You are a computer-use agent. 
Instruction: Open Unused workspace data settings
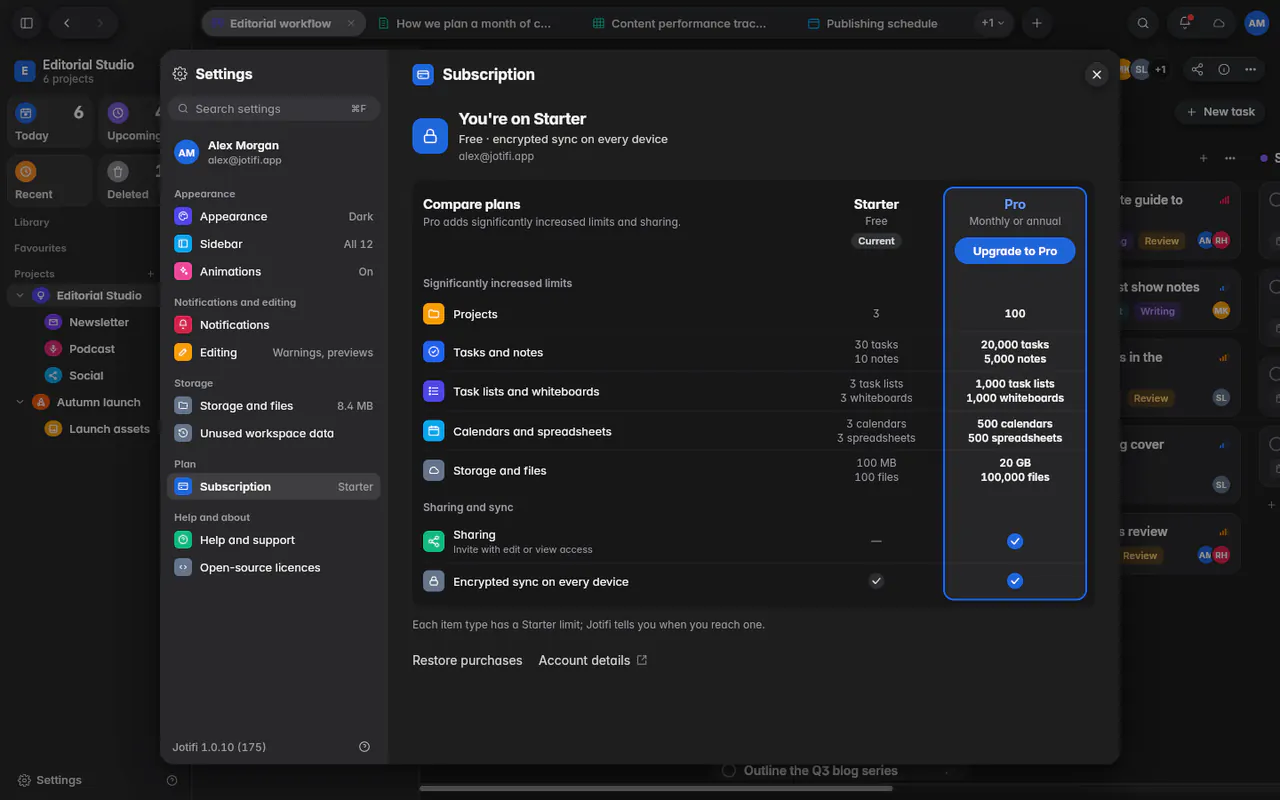[273, 434]
